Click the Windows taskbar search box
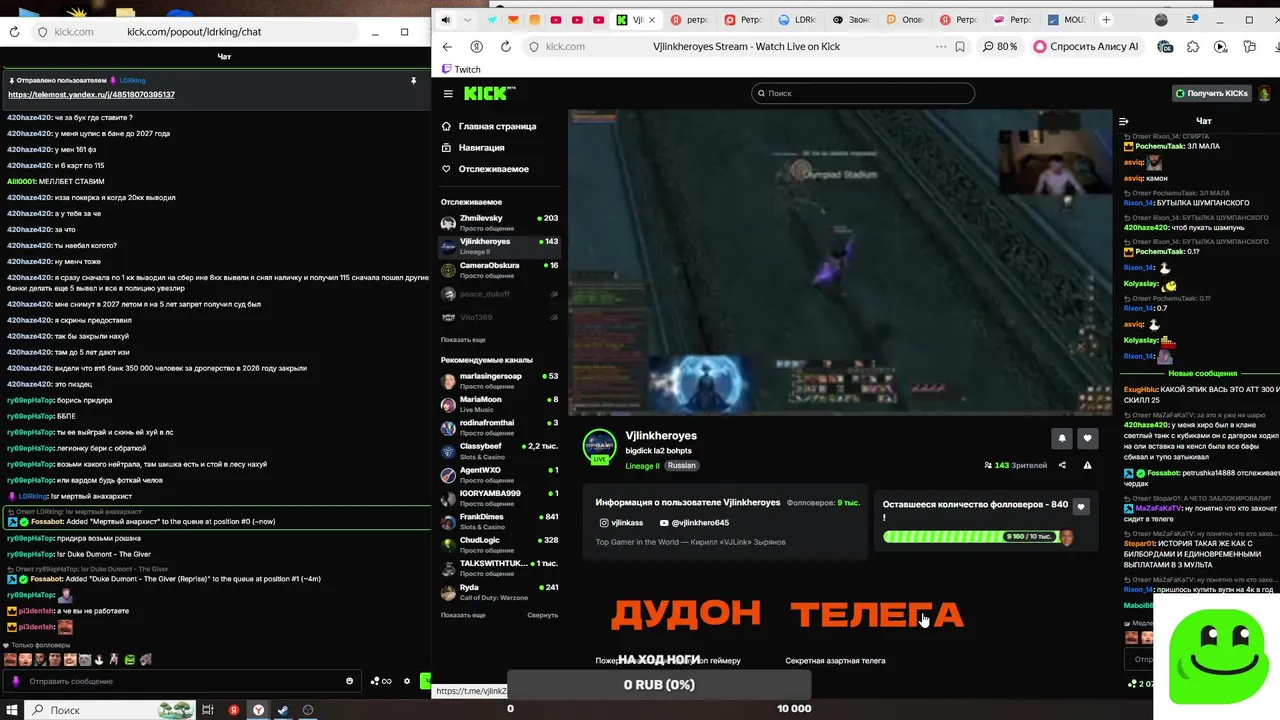Viewport: 1280px width, 720px height. point(109,710)
